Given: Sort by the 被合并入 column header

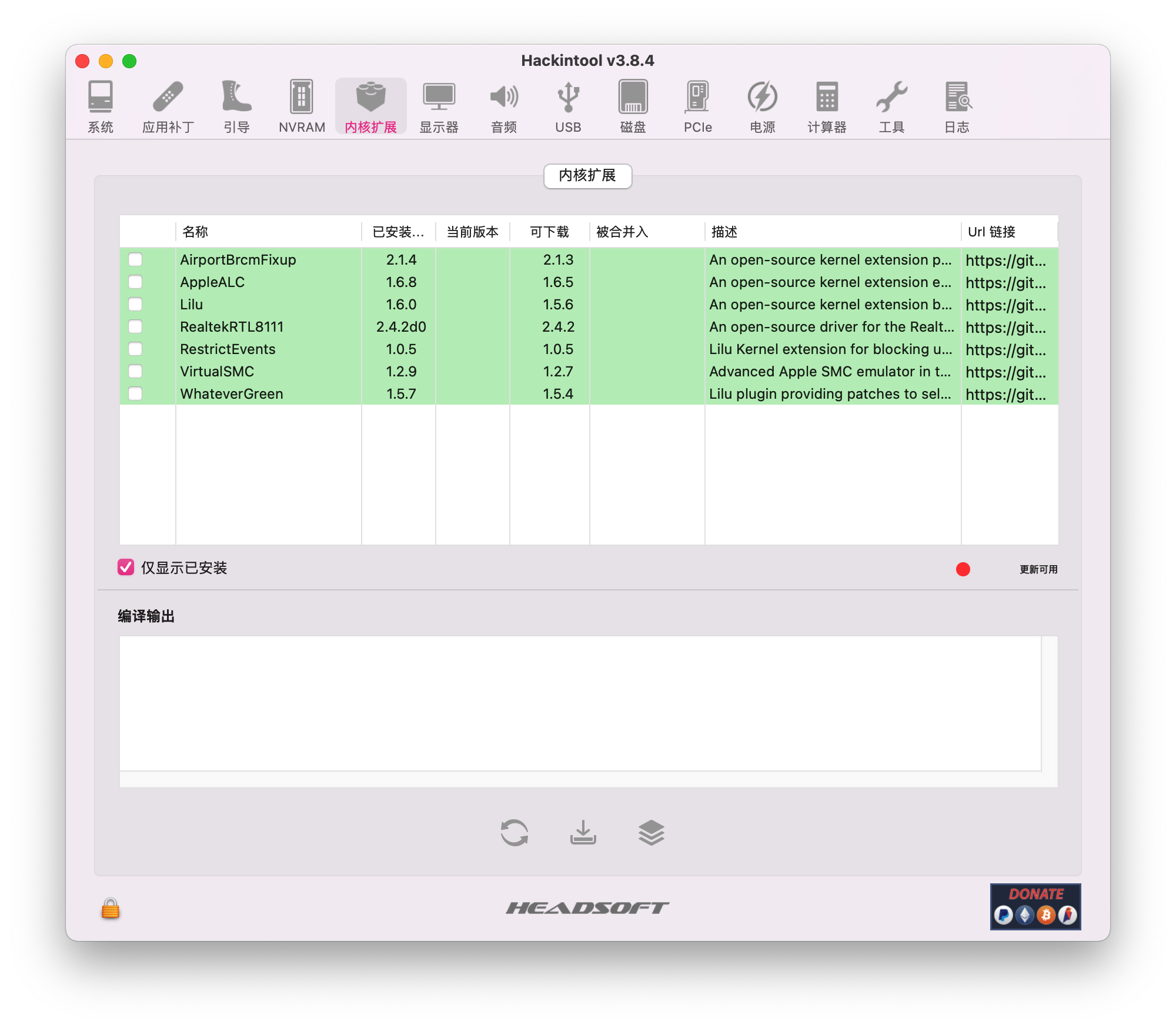Looking at the screenshot, I should coord(647,232).
